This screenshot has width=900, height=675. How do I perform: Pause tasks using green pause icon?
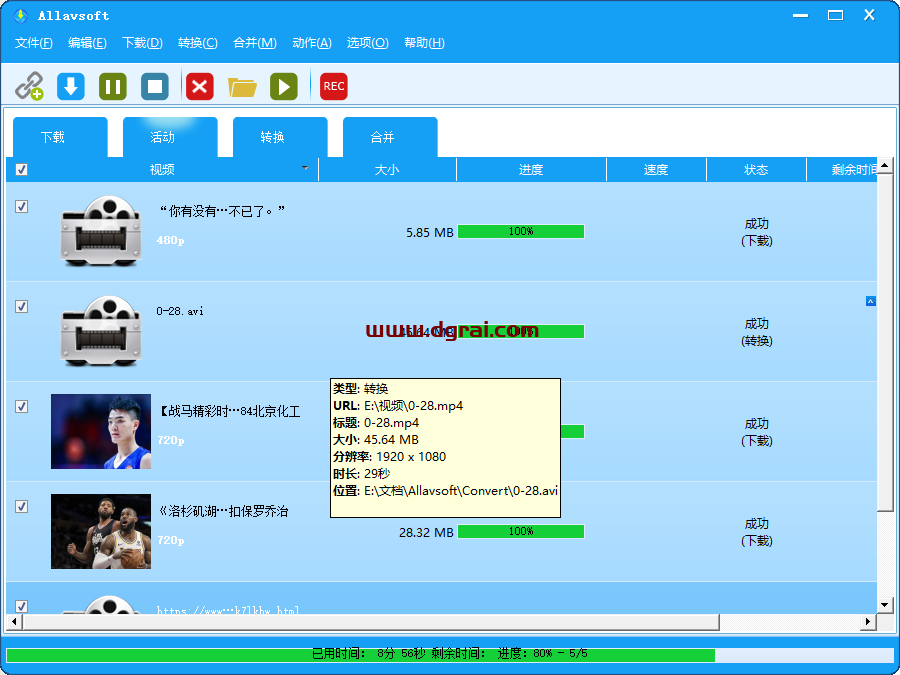(113, 87)
